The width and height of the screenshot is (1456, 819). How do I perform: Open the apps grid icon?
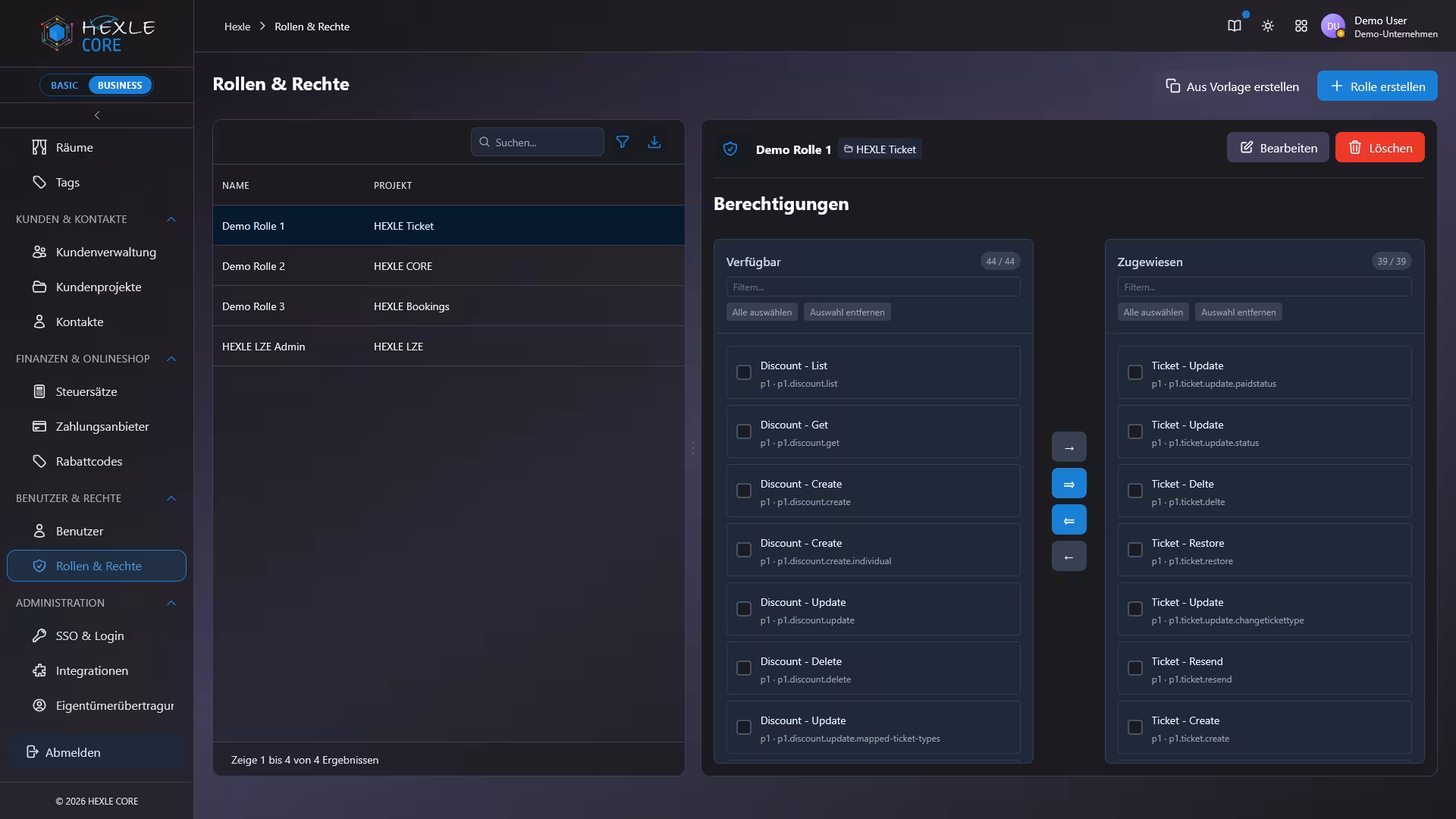[x=1301, y=26]
